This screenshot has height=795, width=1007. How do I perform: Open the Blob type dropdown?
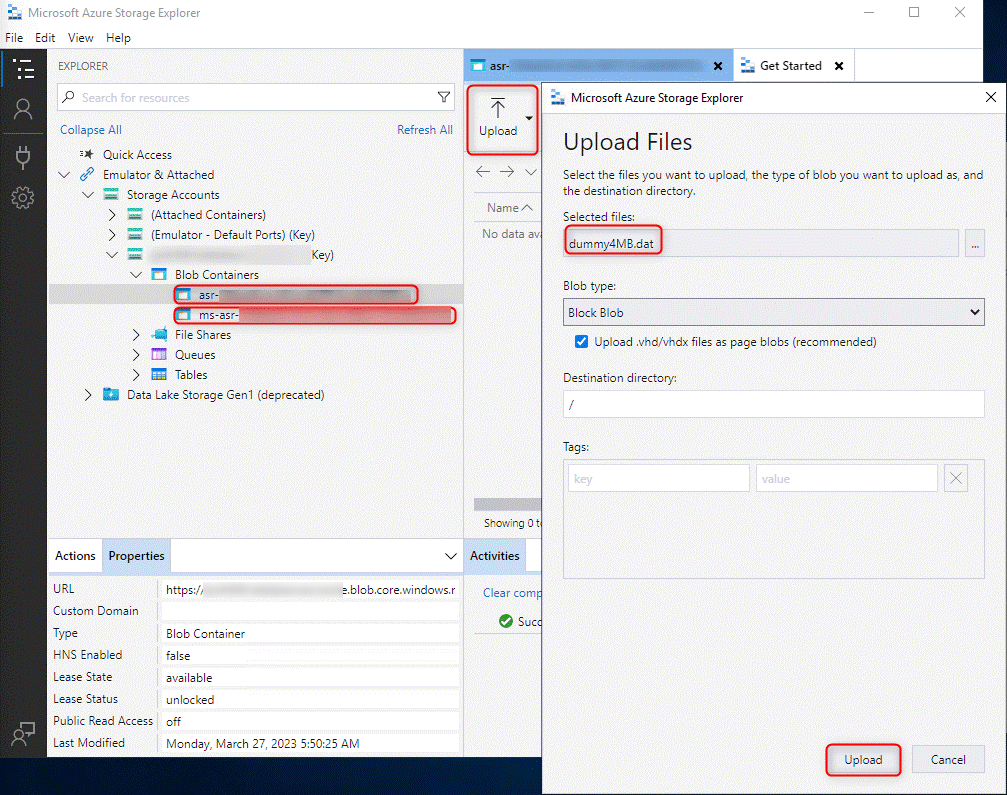tap(773, 313)
